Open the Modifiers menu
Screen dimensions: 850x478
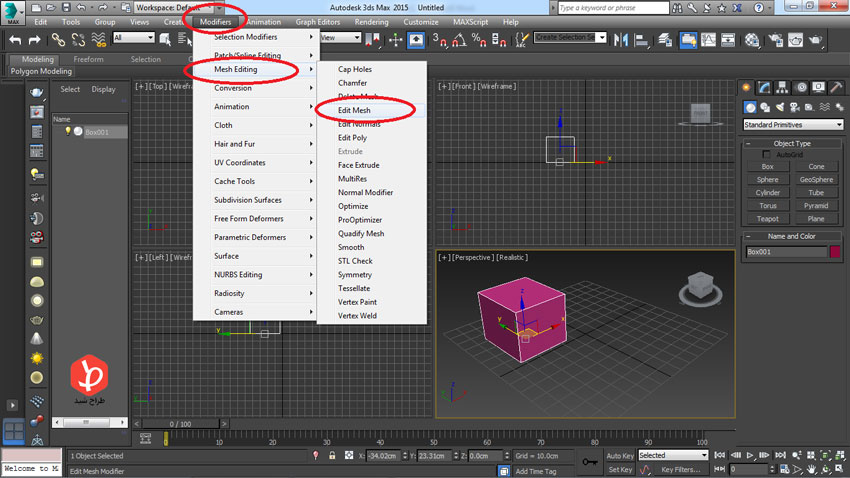pos(215,22)
